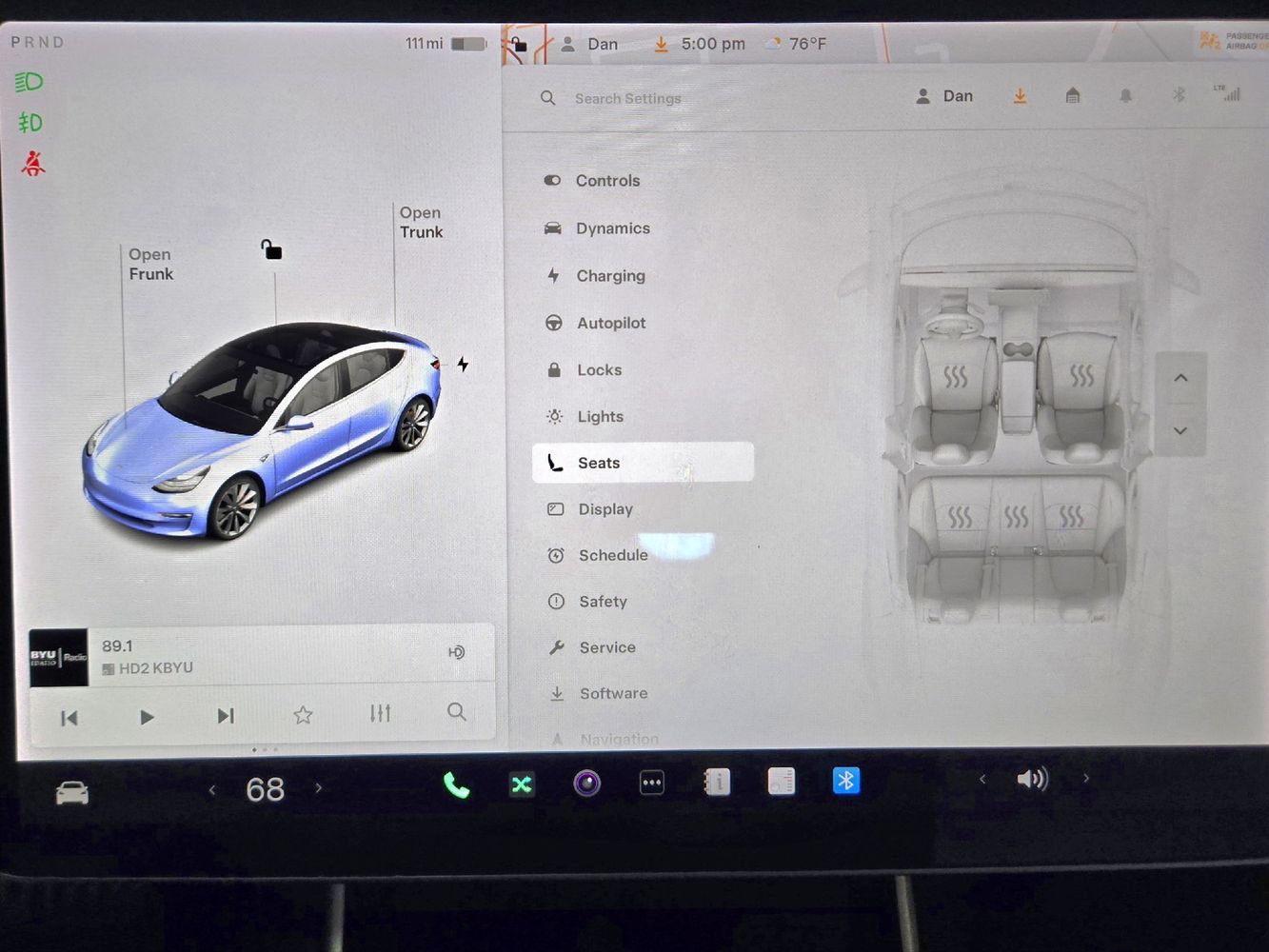The height and width of the screenshot is (952, 1269).
Task: Tap Bluetooth icon in settings header
Action: pyautogui.click(x=1179, y=94)
